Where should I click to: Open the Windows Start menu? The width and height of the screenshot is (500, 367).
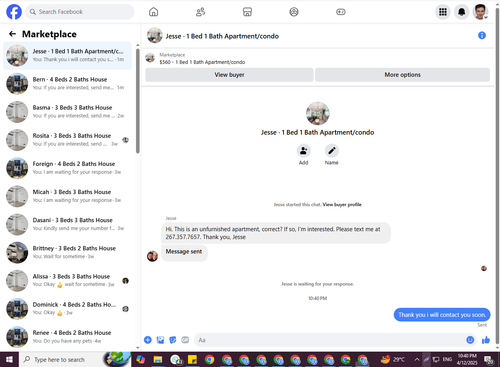pos(9,359)
